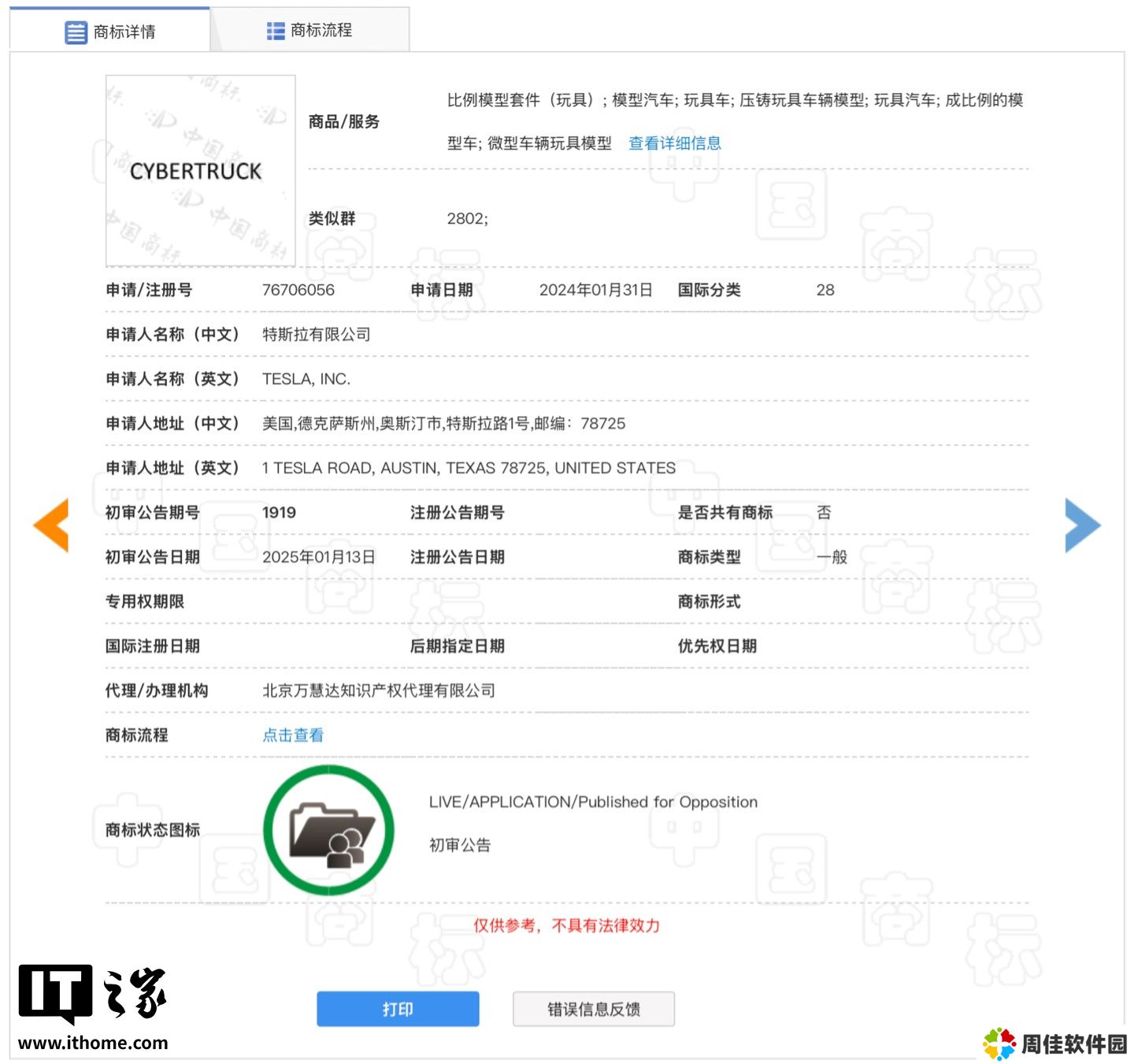
Task: Click the red disclaimer 仅供参考，不具有法律效力
Action: pyautogui.click(x=567, y=925)
